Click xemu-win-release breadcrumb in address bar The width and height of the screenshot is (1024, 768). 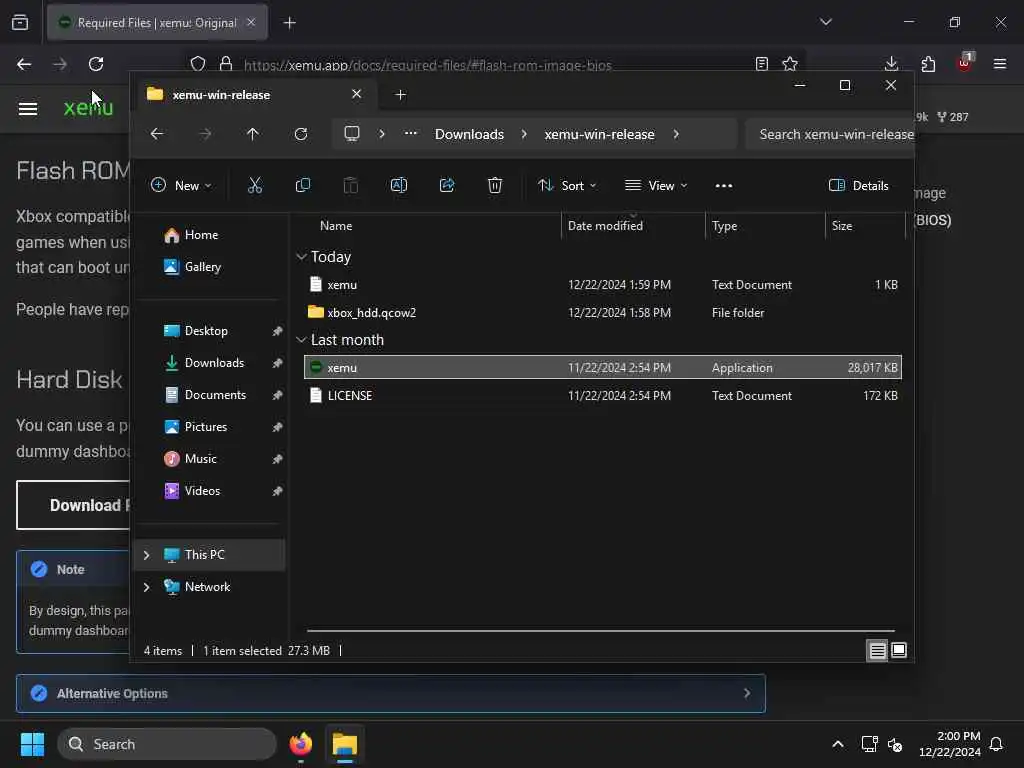click(x=599, y=134)
